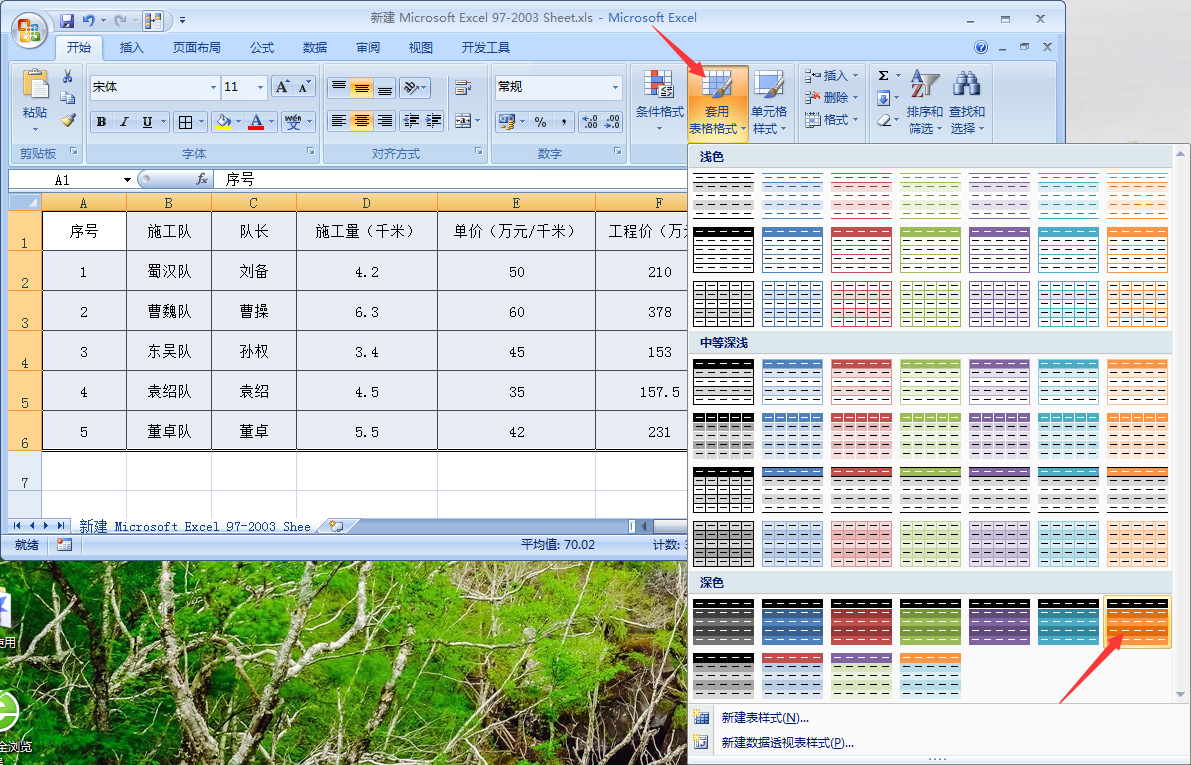Apply accounting number format icon
1191x765 pixels.
pos(507,122)
